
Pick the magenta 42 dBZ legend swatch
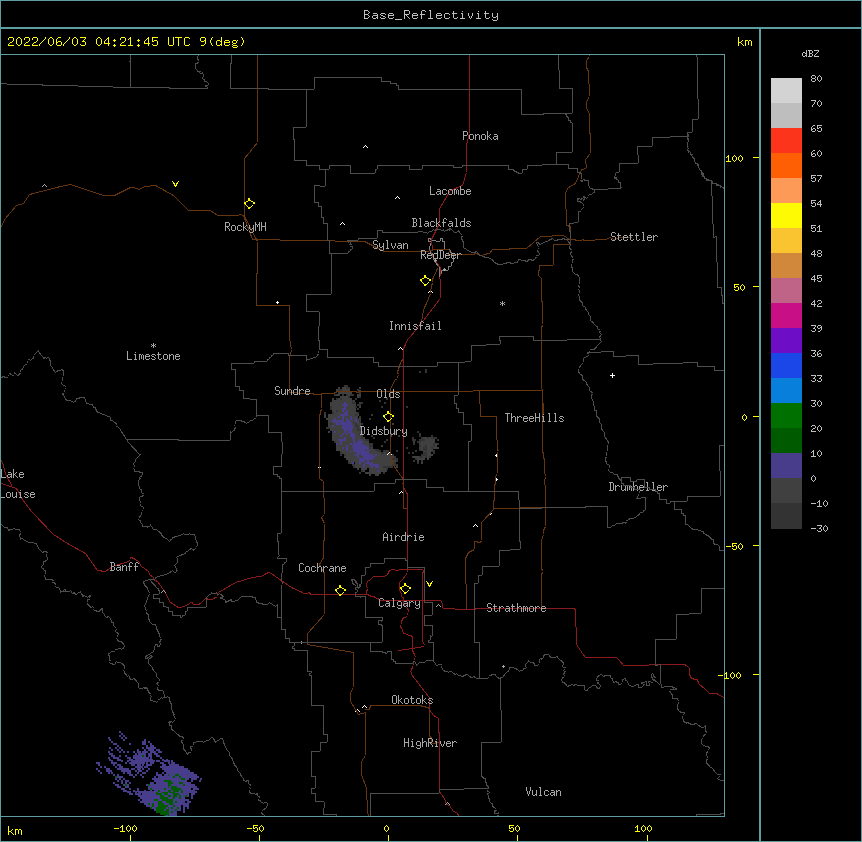[786, 315]
